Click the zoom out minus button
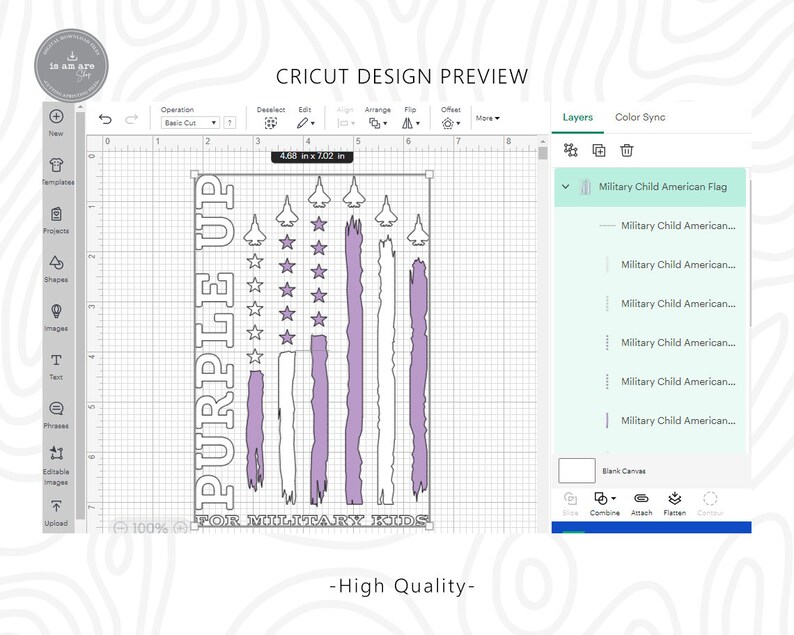794x635 pixels. tap(121, 528)
